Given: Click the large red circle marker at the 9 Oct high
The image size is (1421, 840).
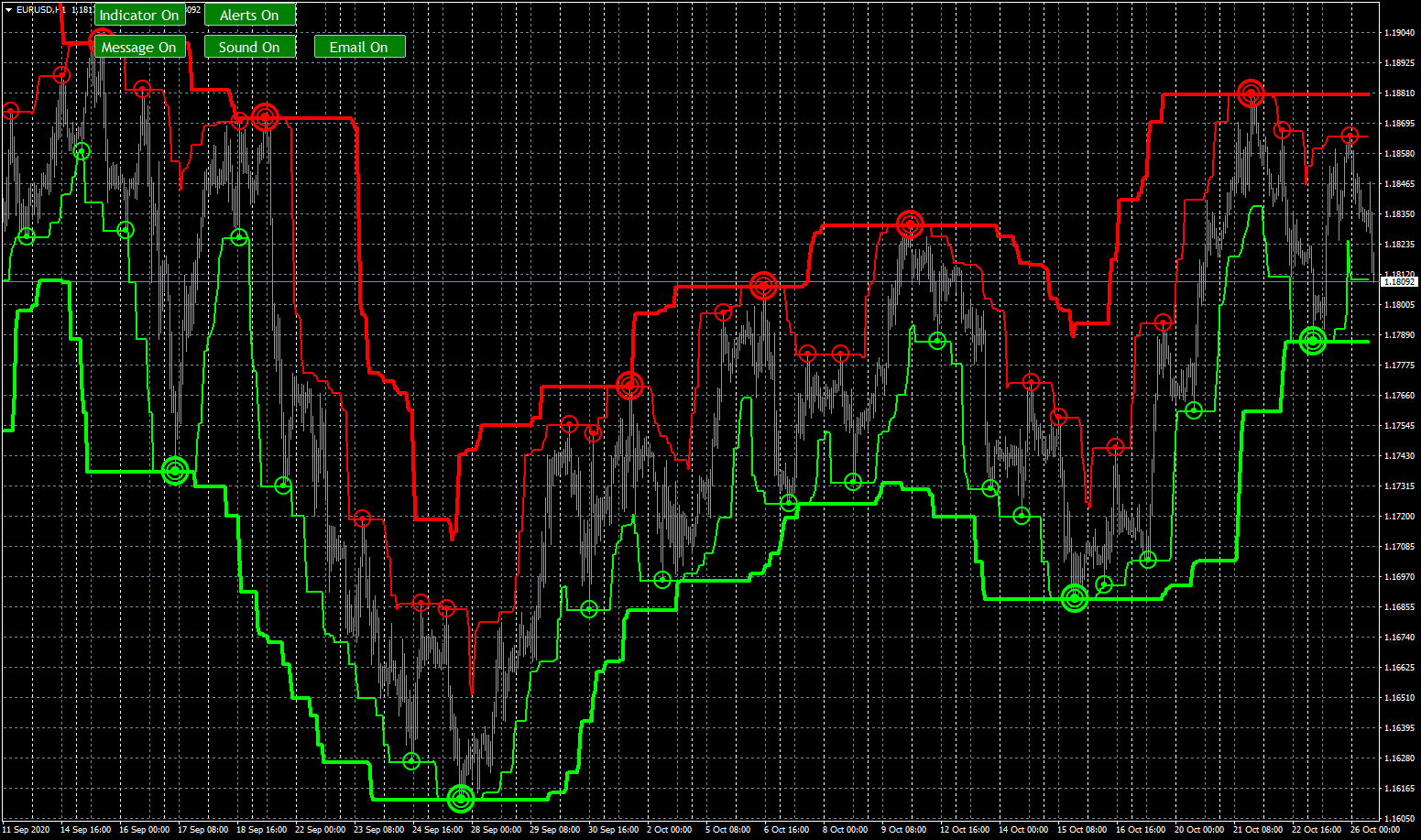Looking at the screenshot, I should (x=910, y=224).
